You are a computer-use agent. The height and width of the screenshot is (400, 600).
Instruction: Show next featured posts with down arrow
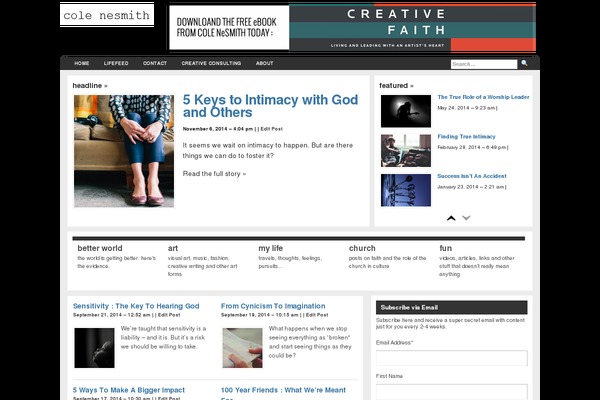coord(466,218)
